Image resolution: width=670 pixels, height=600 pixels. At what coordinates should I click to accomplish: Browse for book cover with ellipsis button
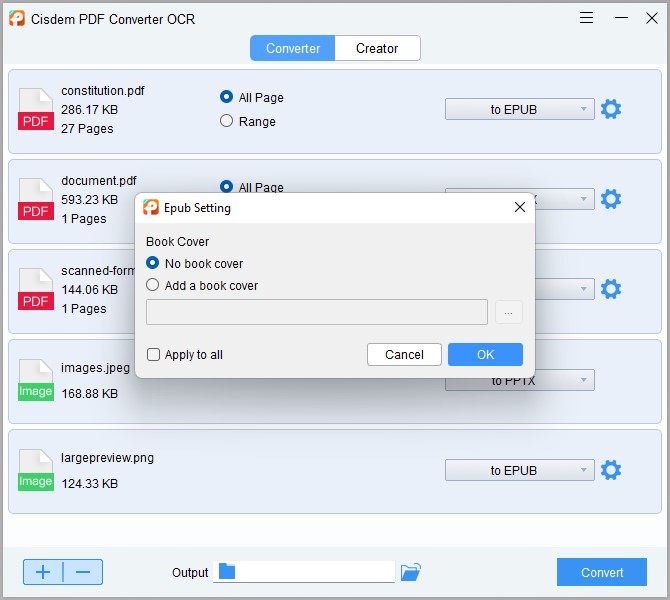508,312
